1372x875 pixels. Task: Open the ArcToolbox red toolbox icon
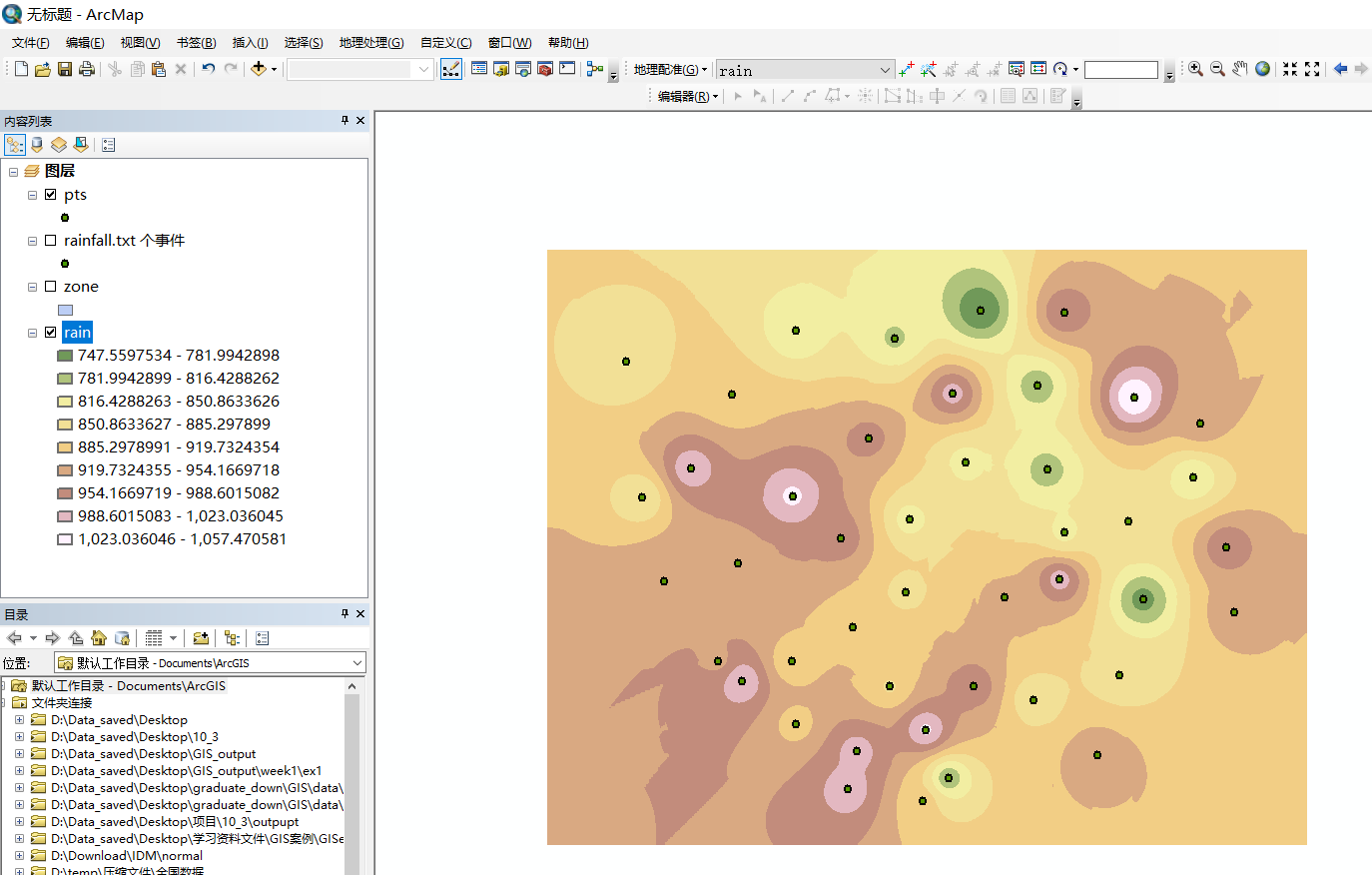click(x=545, y=69)
